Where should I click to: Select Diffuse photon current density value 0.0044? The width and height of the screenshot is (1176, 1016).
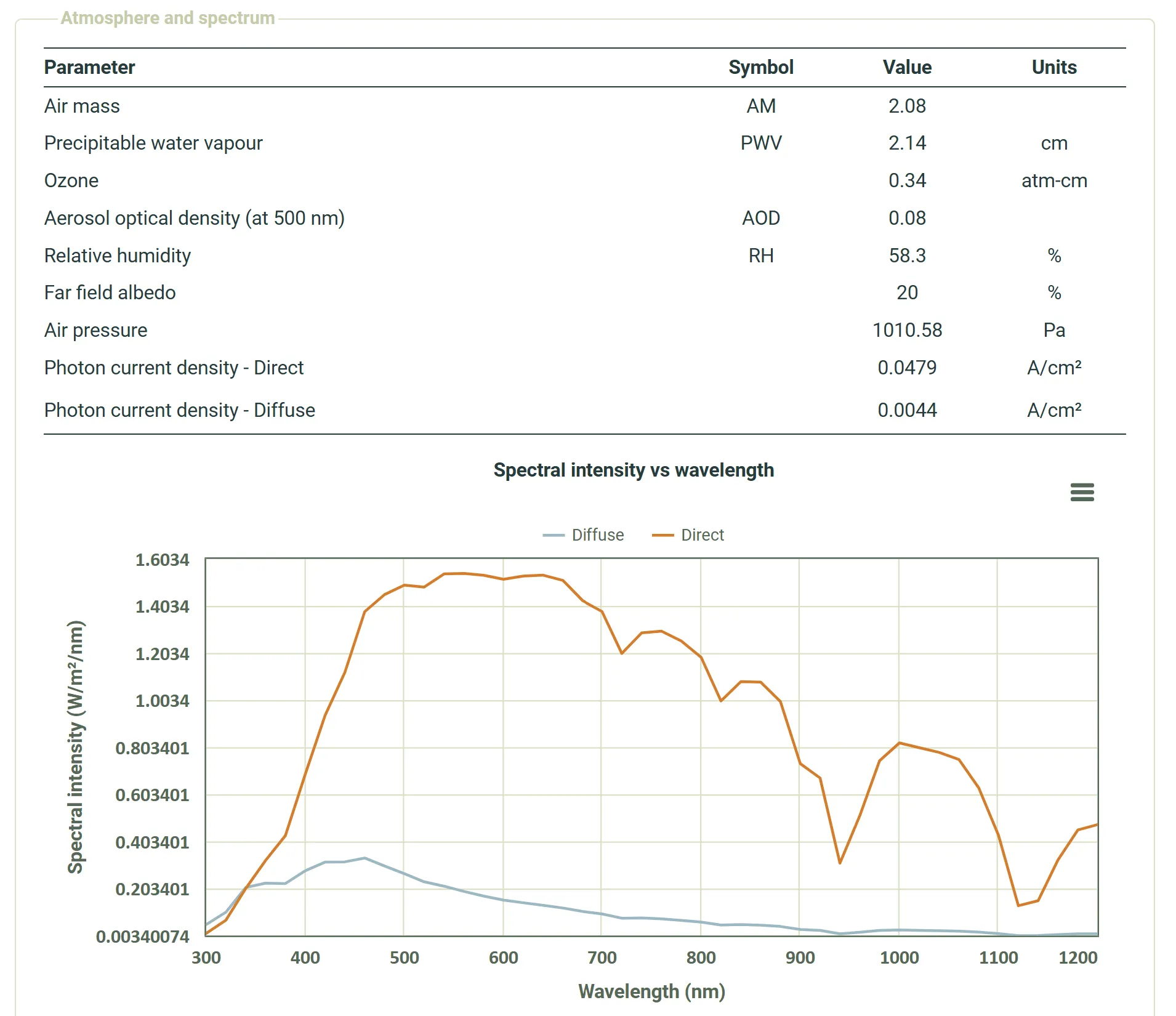click(x=906, y=410)
